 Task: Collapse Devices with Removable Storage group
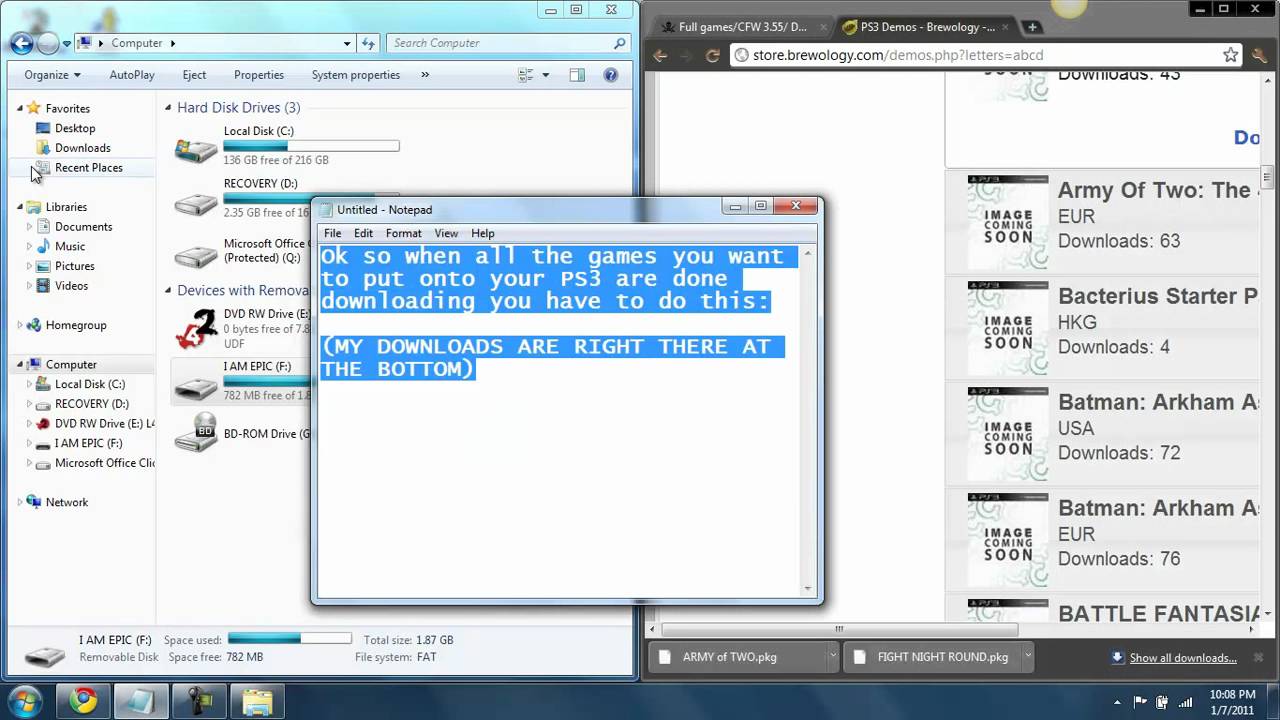168,291
